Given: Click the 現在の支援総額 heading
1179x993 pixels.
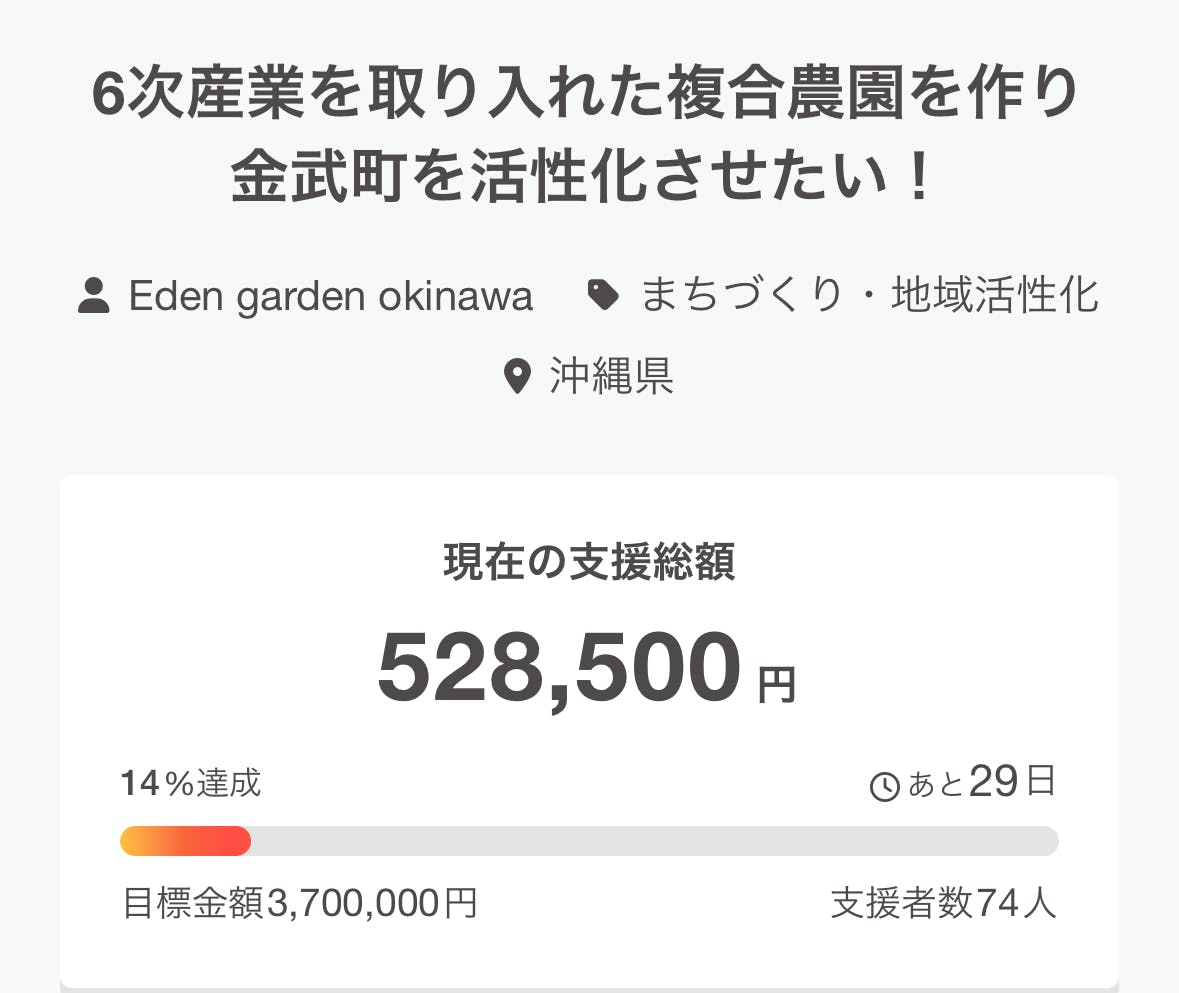Looking at the screenshot, I should [x=589, y=563].
